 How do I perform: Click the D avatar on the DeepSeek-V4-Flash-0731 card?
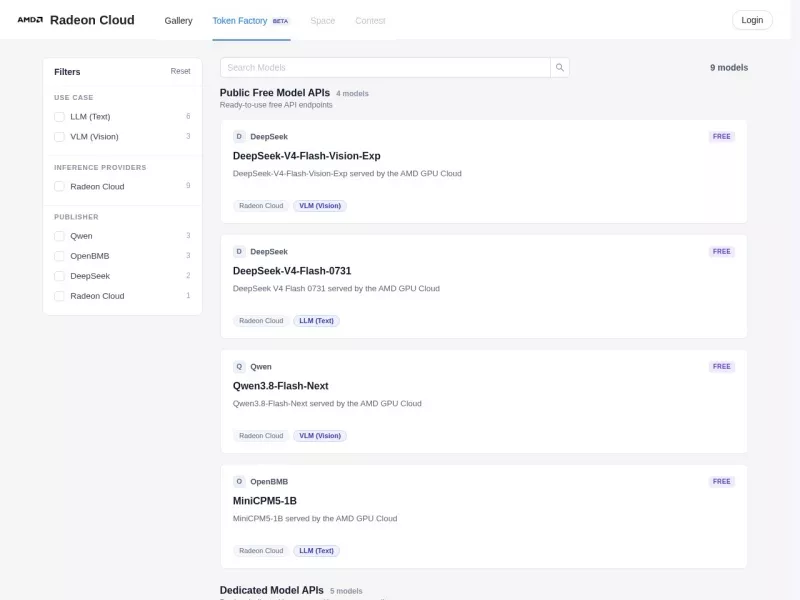[x=239, y=252]
